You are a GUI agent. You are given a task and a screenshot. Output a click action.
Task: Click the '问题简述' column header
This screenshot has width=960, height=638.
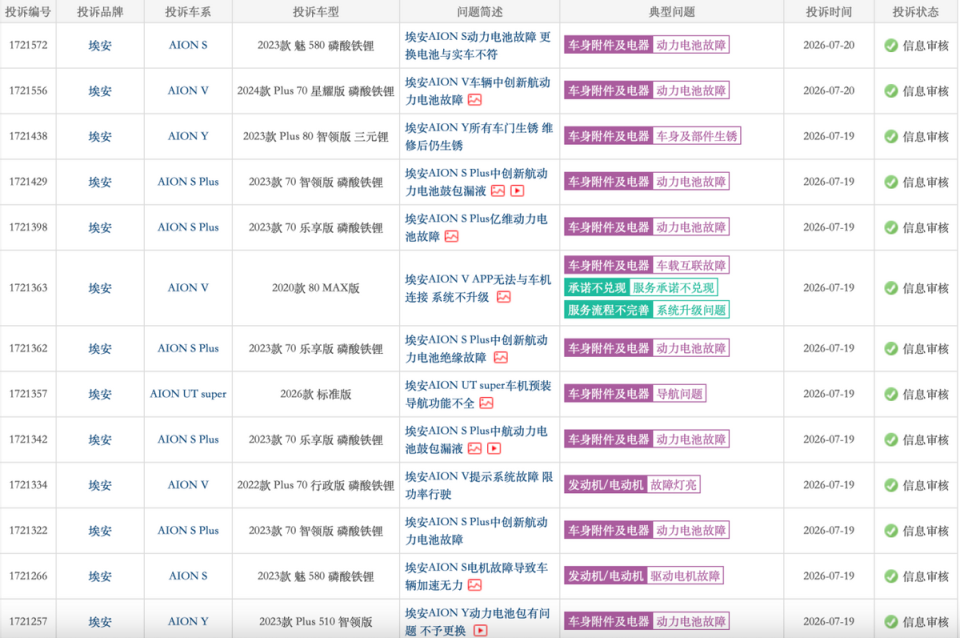(479, 12)
